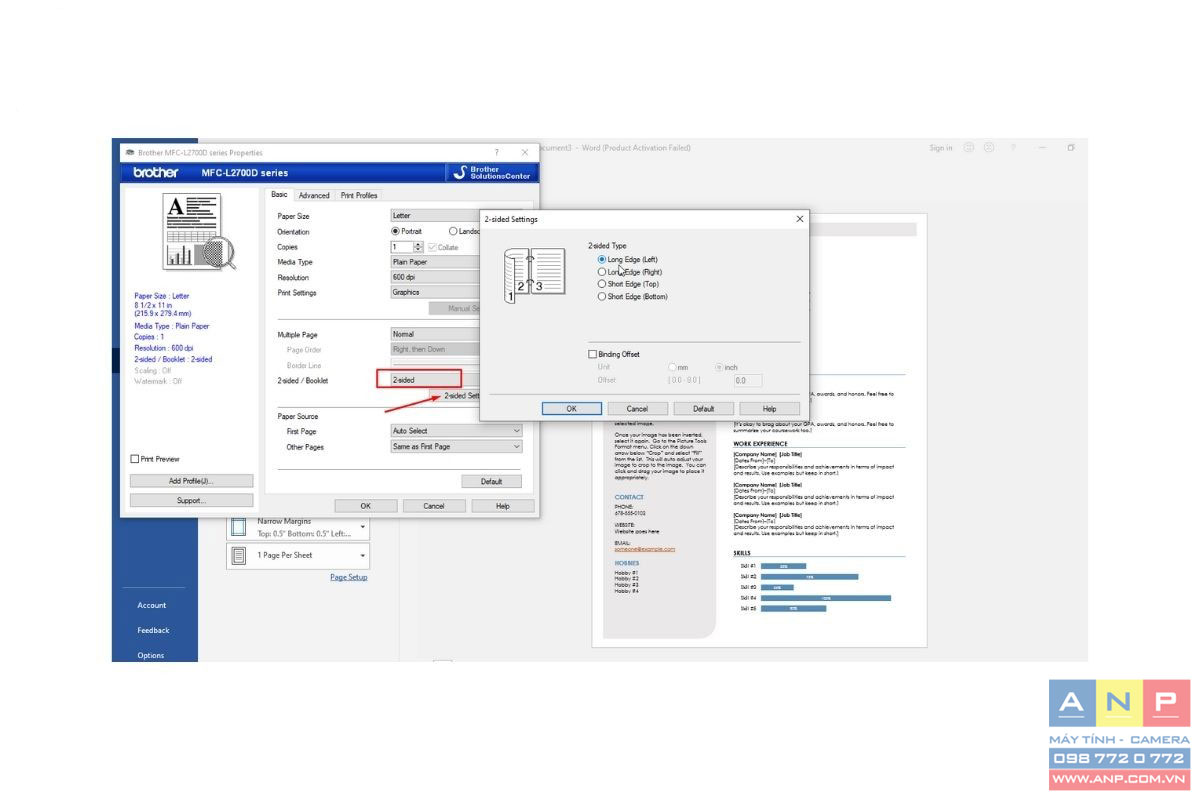Open Feedback in Word backstage sidebar
Image resolution: width=1200 pixels, height=800 pixels.
pos(153,630)
